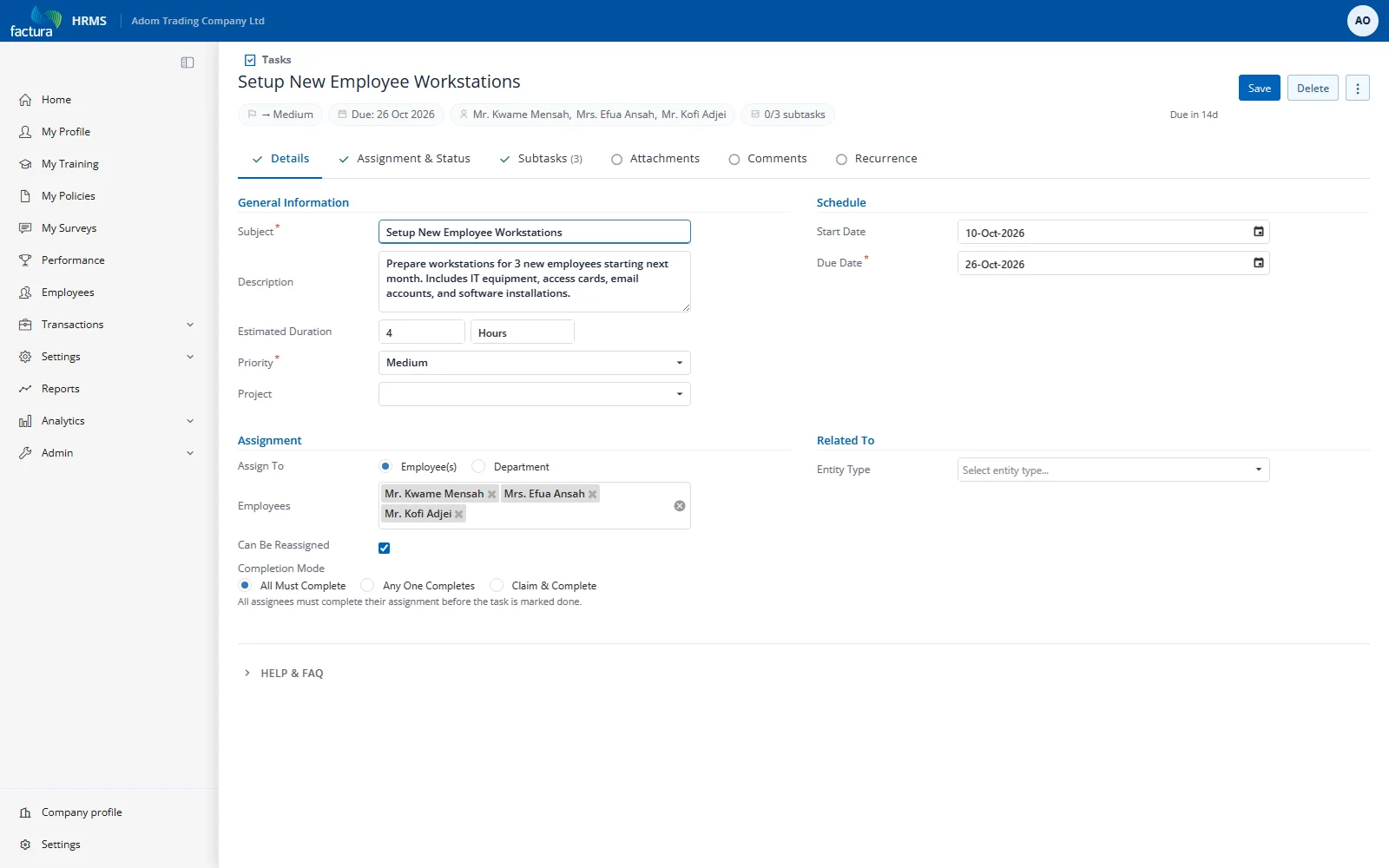Image resolution: width=1389 pixels, height=868 pixels.
Task: Open the Hours duration unit selector
Action: (522, 332)
